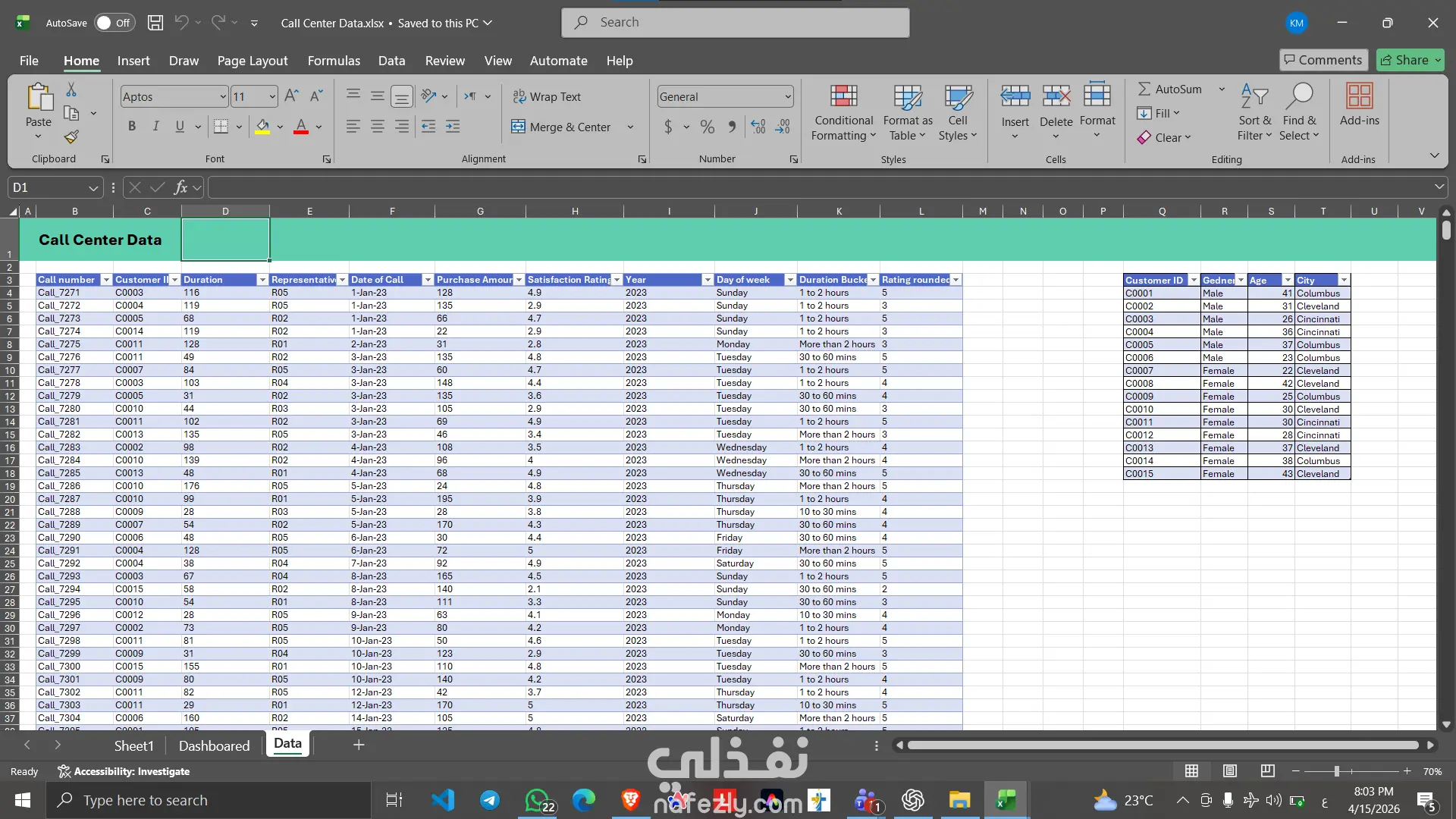This screenshot has height=819, width=1456.
Task: Open the City column filter dropdown
Action: [x=1344, y=280]
